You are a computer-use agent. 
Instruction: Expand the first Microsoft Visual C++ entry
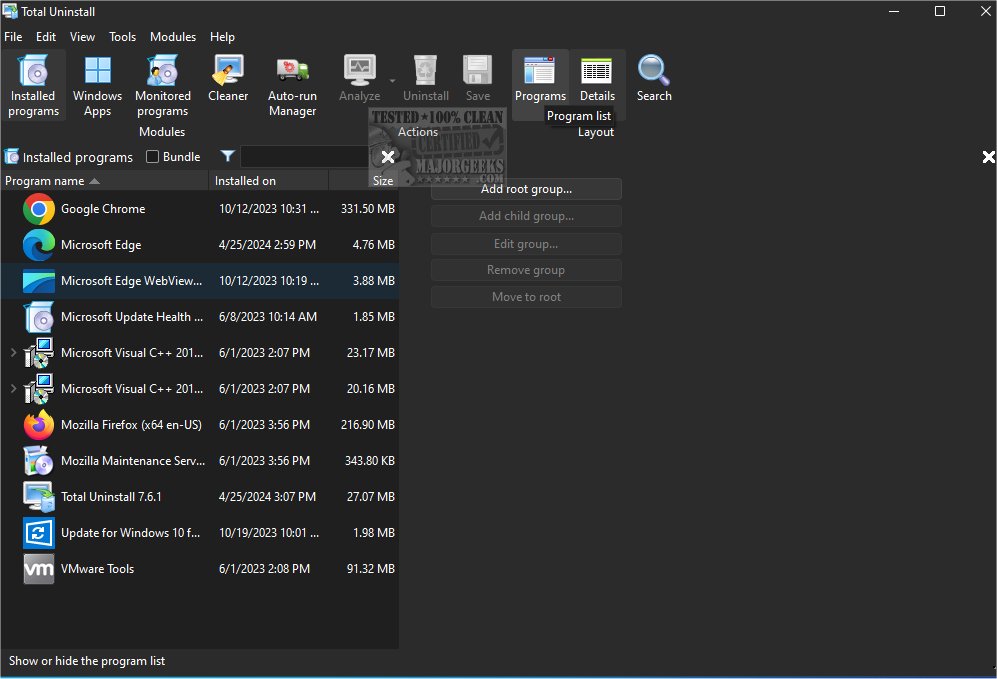(13, 353)
